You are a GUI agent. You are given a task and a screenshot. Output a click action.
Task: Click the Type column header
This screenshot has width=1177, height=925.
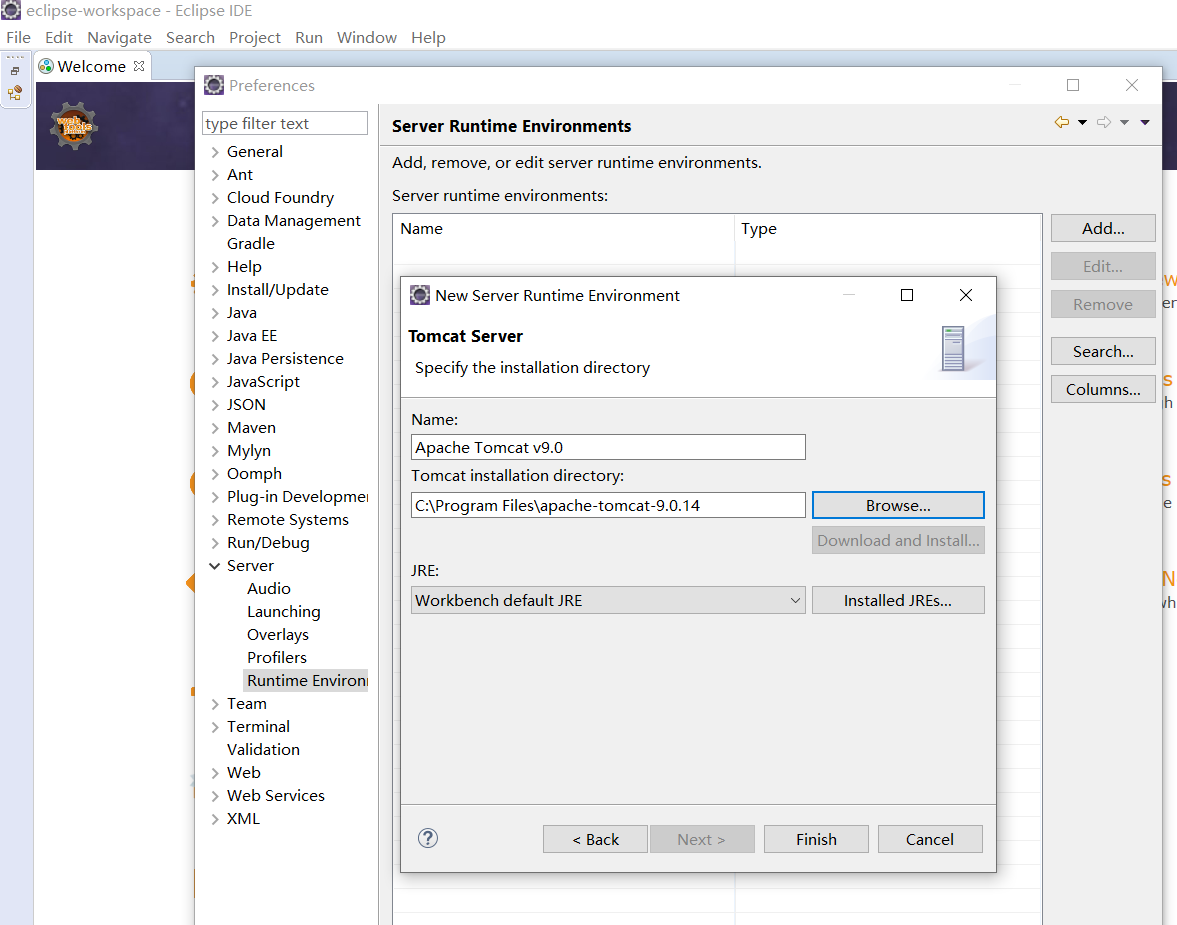[888, 228]
